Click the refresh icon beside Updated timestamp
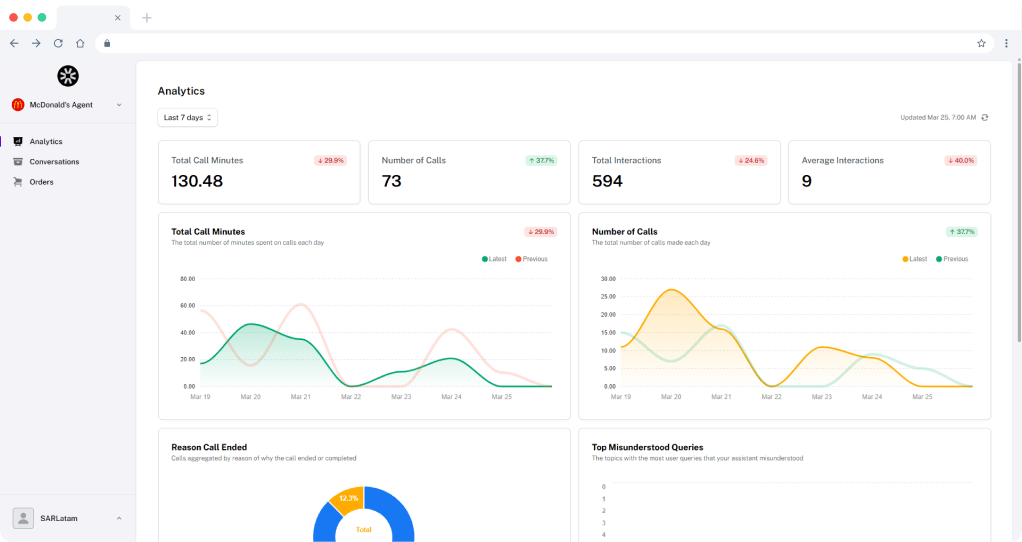The height and width of the screenshot is (542, 1022). (985, 118)
